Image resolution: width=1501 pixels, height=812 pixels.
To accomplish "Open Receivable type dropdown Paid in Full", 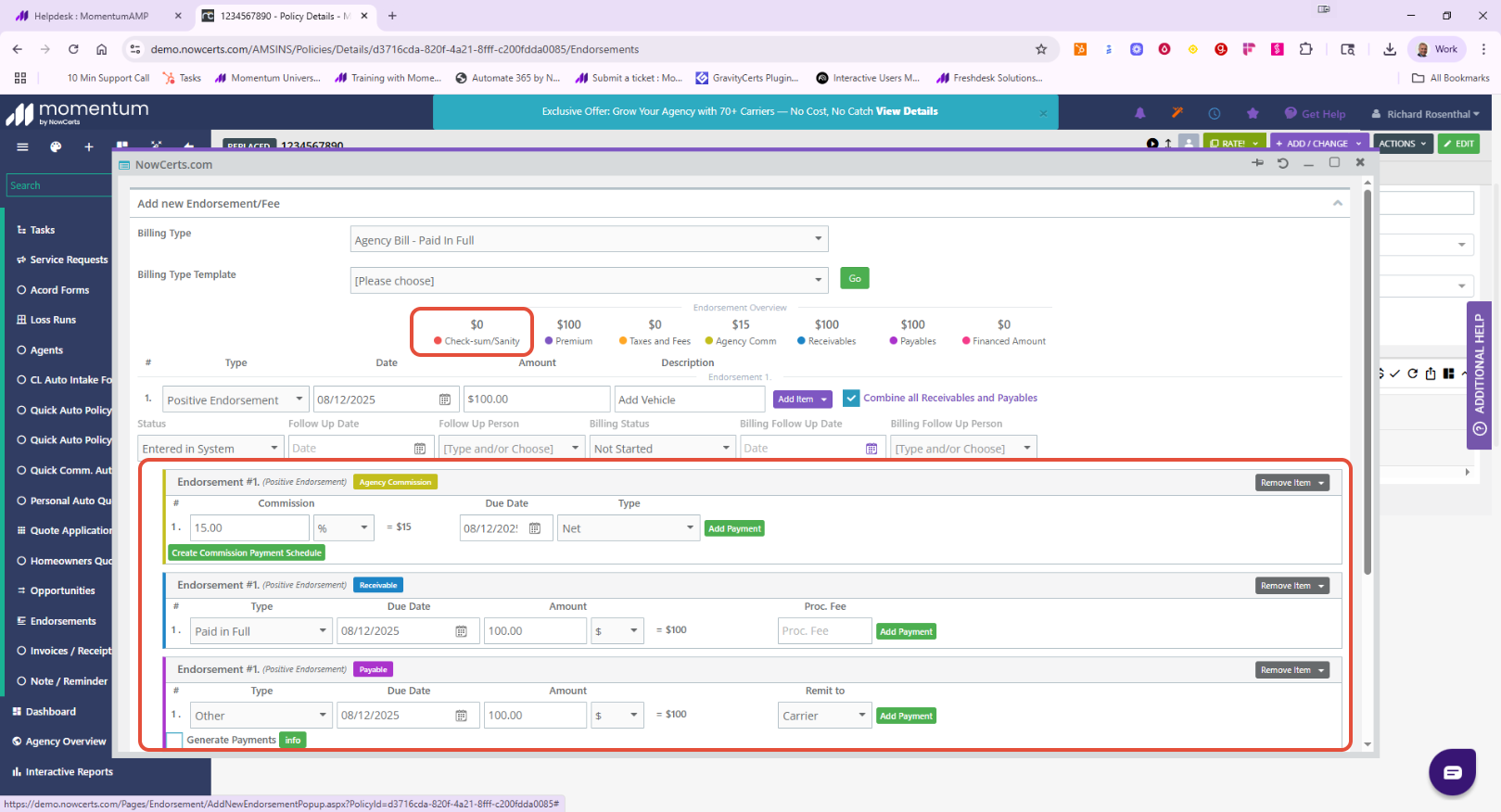I will [261, 631].
